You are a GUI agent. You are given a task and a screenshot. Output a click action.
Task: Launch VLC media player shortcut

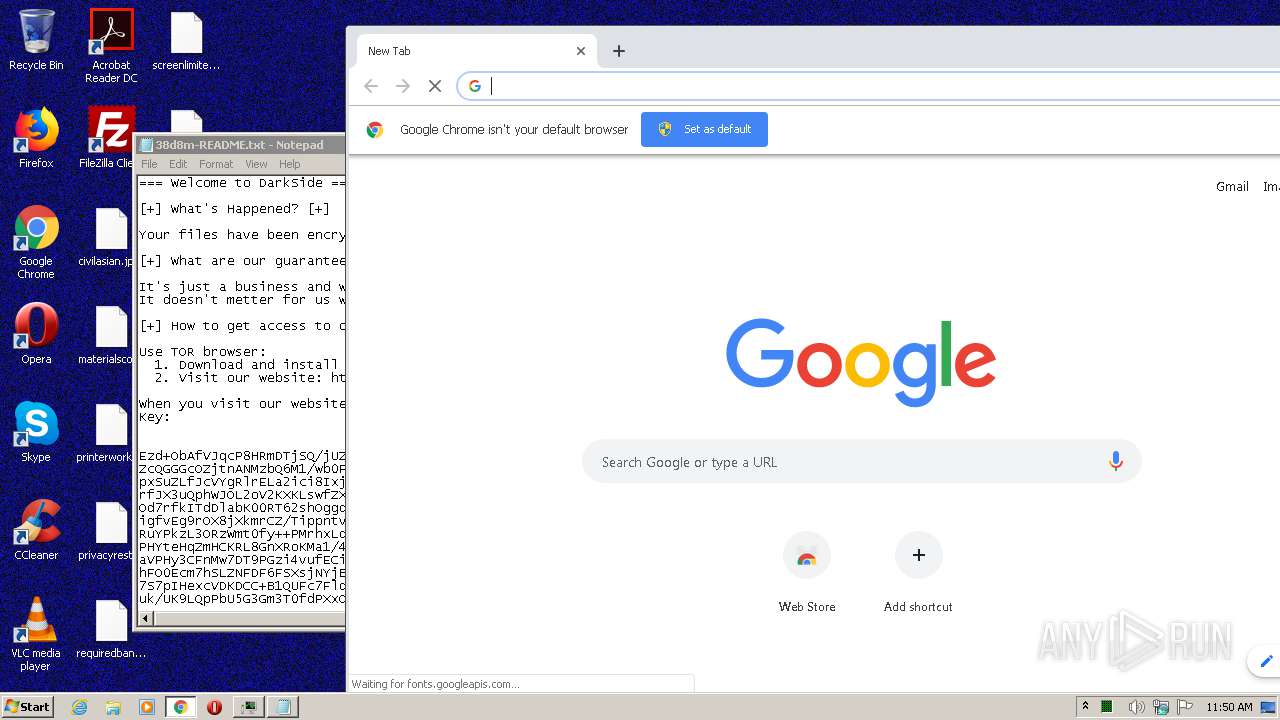pos(36,634)
